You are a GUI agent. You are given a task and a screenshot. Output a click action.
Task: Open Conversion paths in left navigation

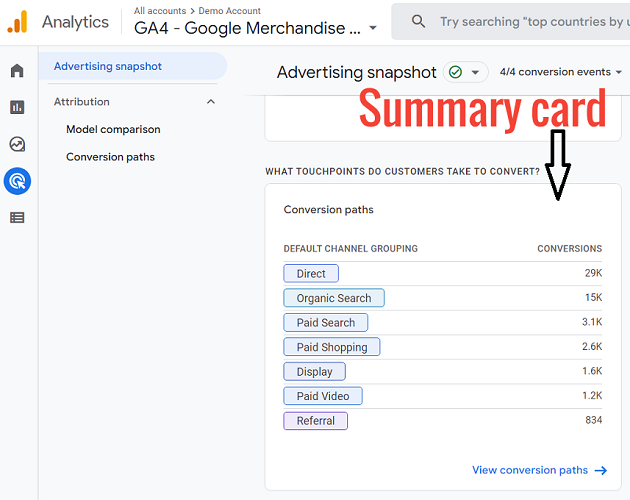click(110, 157)
